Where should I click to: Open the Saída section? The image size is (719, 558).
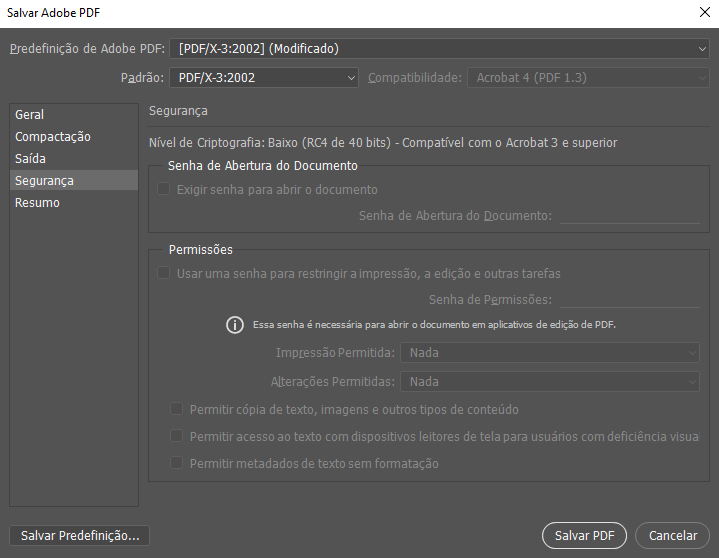[31, 159]
